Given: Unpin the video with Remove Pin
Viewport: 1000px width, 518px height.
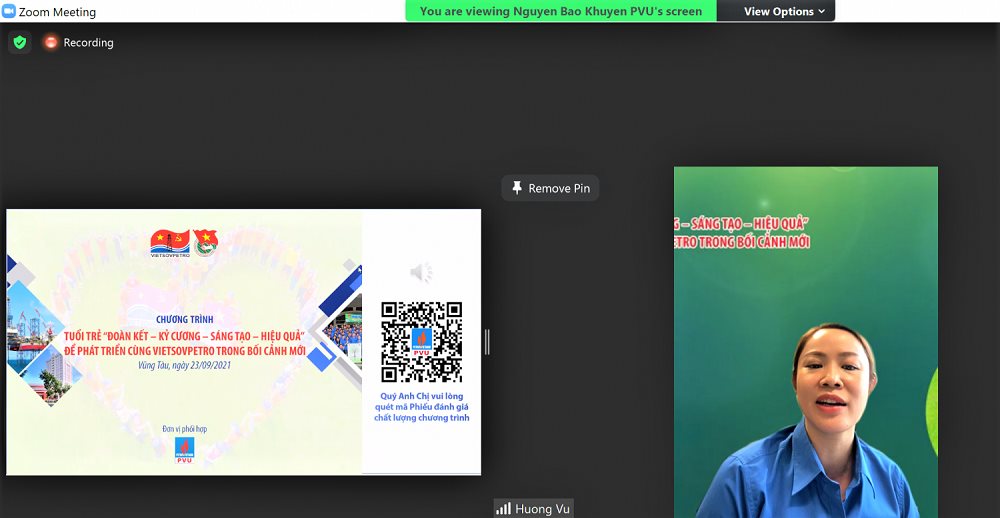Looking at the screenshot, I should click(550, 188).
